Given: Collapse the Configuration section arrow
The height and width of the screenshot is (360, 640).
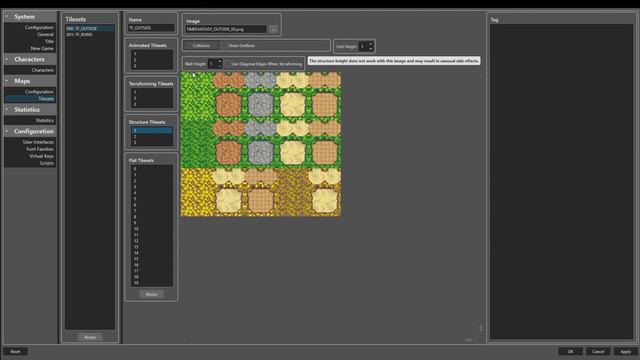Looking at the screenshot, I should [x=7, y=131].
